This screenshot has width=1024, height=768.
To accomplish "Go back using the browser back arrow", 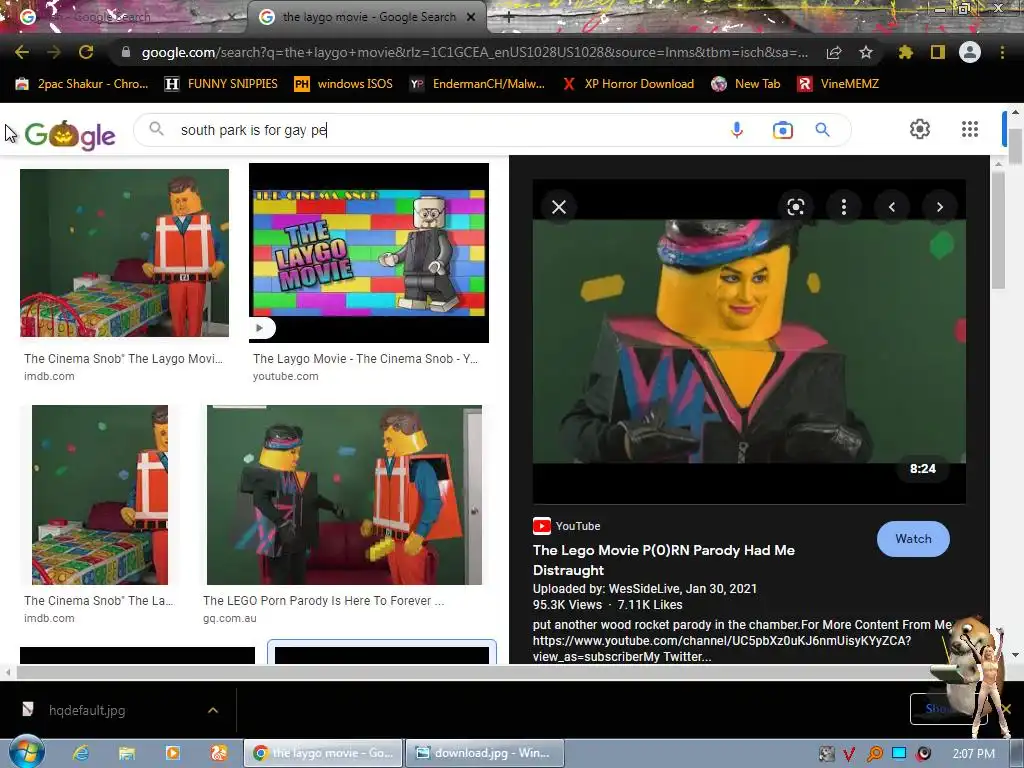I will click(x=22, y=52).
